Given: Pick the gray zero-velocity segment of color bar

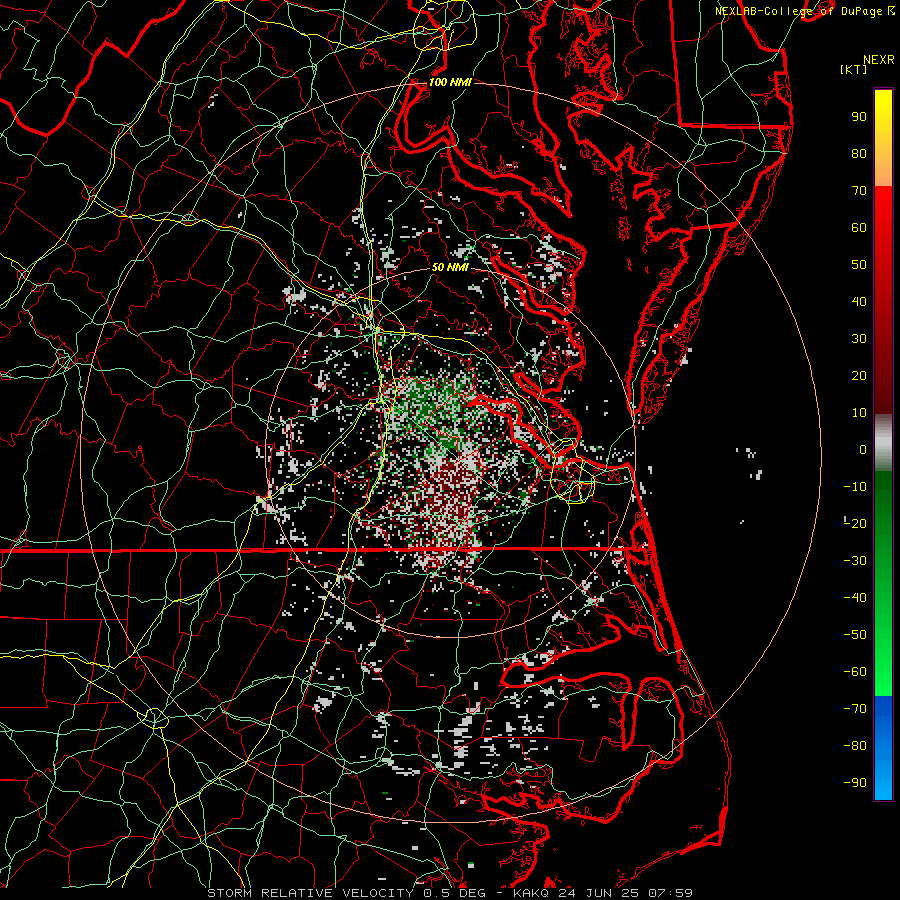Looking at the screenshot, I should [883, 443].
